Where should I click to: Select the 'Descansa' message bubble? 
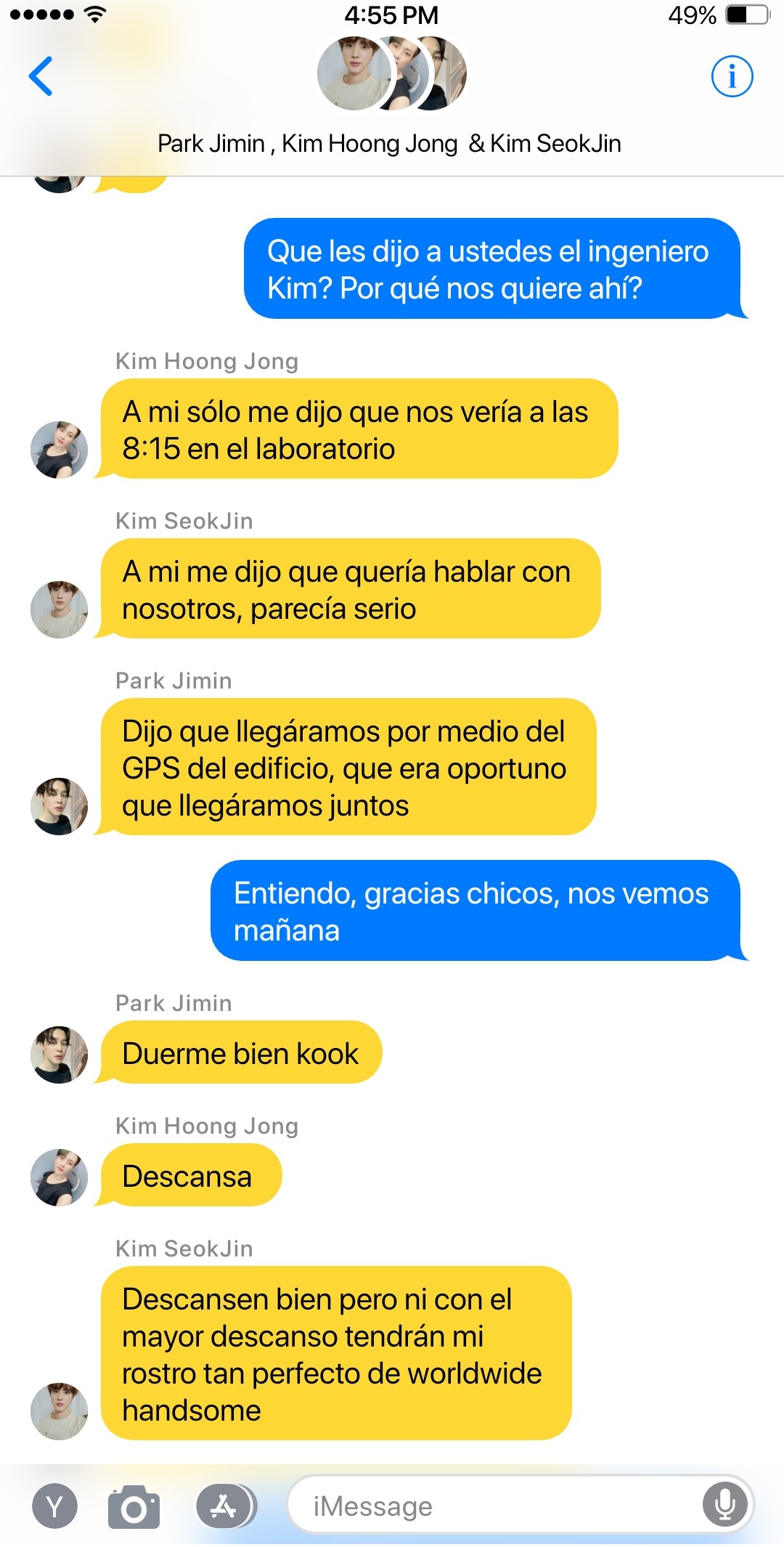[189, 1176]
